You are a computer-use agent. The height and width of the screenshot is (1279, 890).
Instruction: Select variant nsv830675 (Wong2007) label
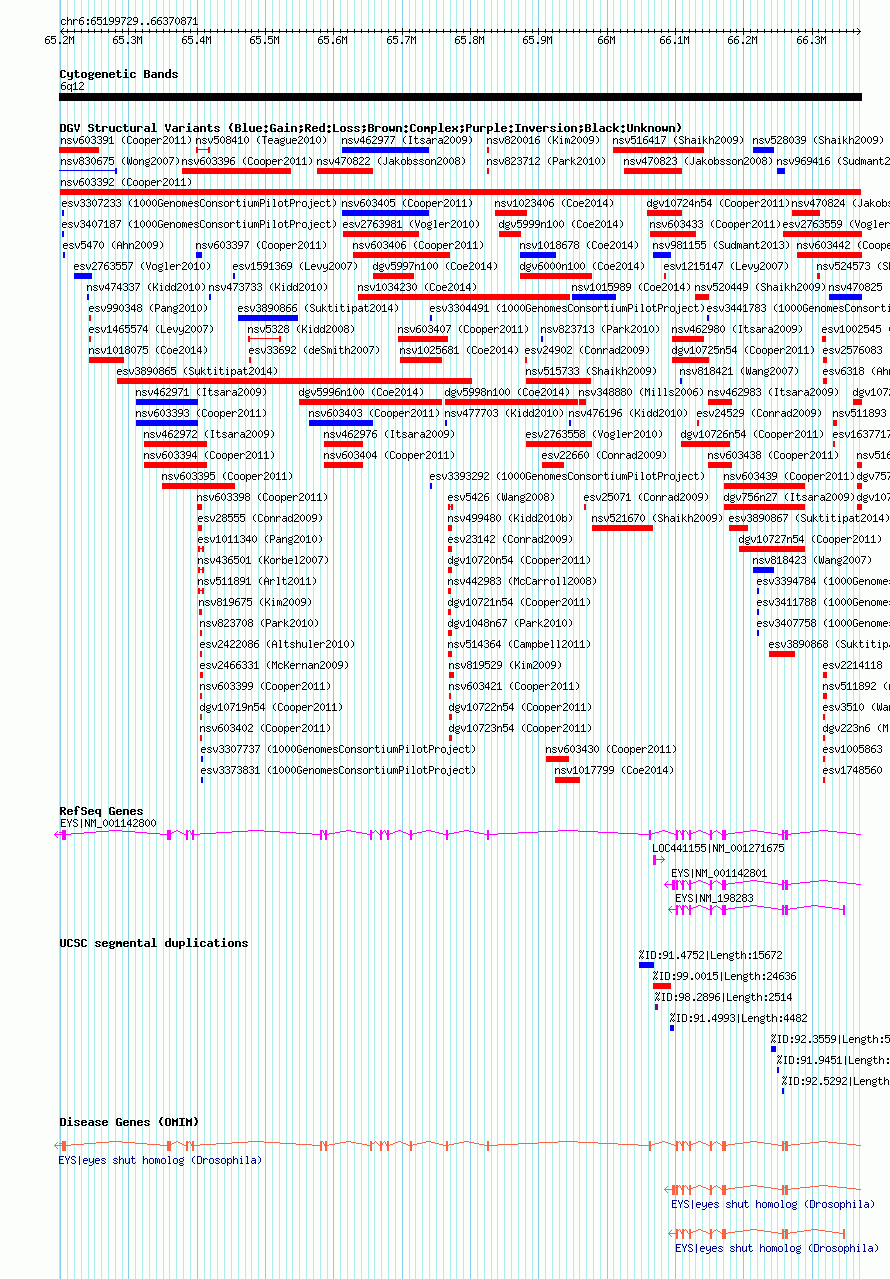(x=120, y=161)
